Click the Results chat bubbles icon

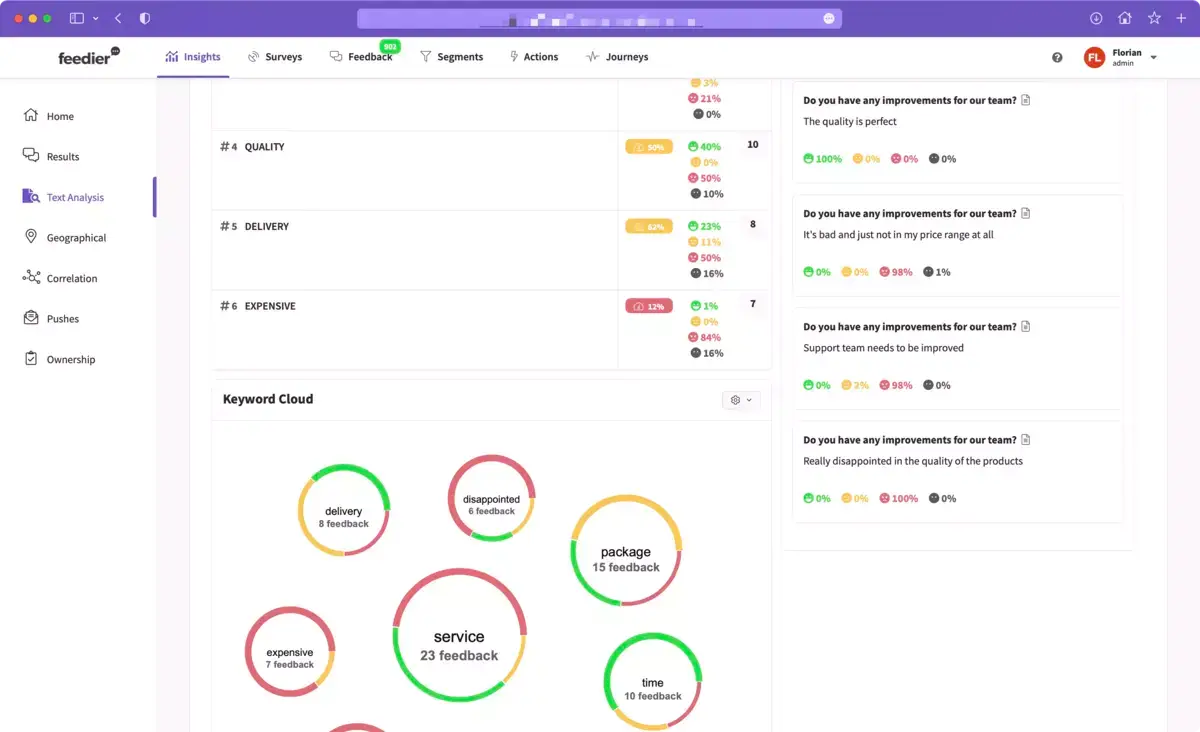click(31, 156)
